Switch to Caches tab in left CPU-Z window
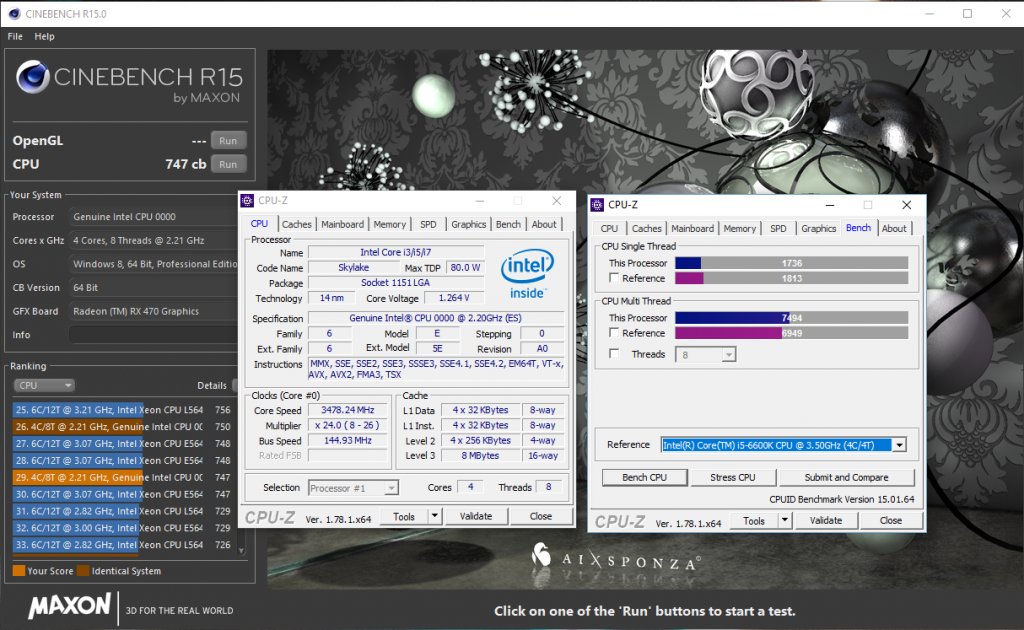Image resolution: width=1024 pixels, height=630 pixels. [x=296, y=224]
